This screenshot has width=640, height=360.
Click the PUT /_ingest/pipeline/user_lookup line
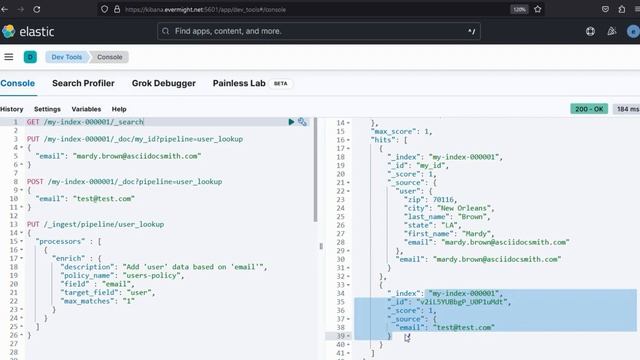coord(96,224)
